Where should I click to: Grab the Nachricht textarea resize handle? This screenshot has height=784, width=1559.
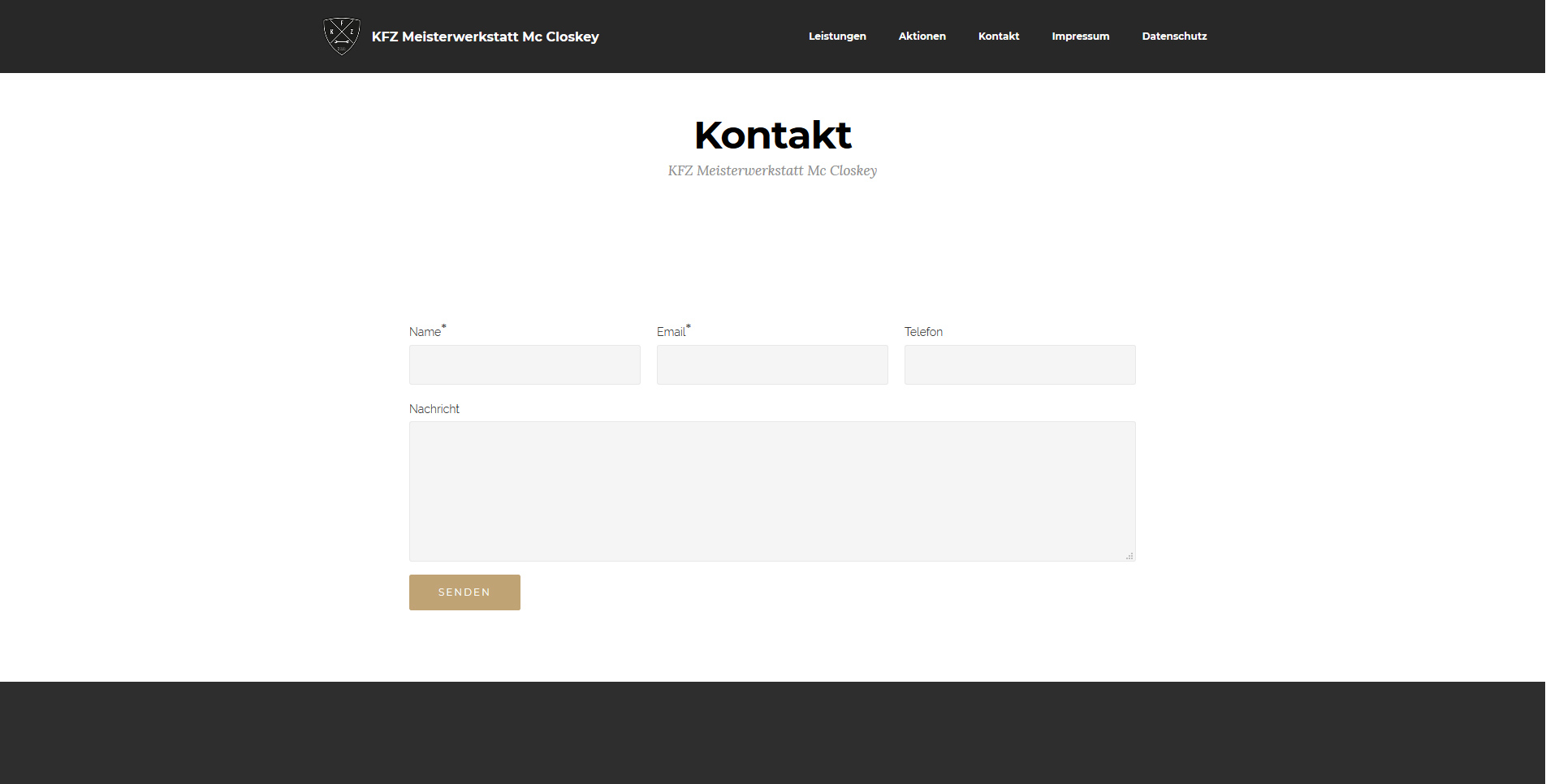click(1129, 556)
